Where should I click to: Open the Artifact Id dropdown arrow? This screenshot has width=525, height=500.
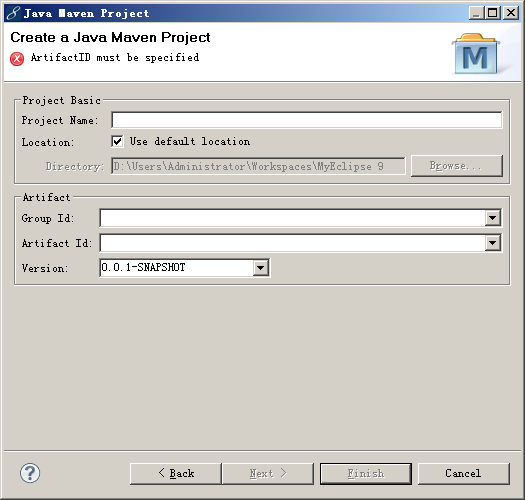[493, 243]
